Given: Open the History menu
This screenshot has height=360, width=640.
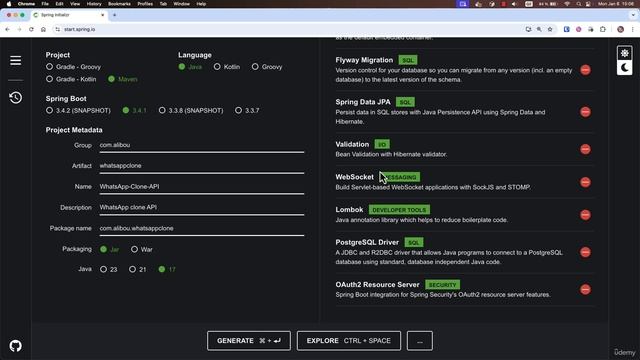Looking at the screenshot, I should (x=94, y=4).
